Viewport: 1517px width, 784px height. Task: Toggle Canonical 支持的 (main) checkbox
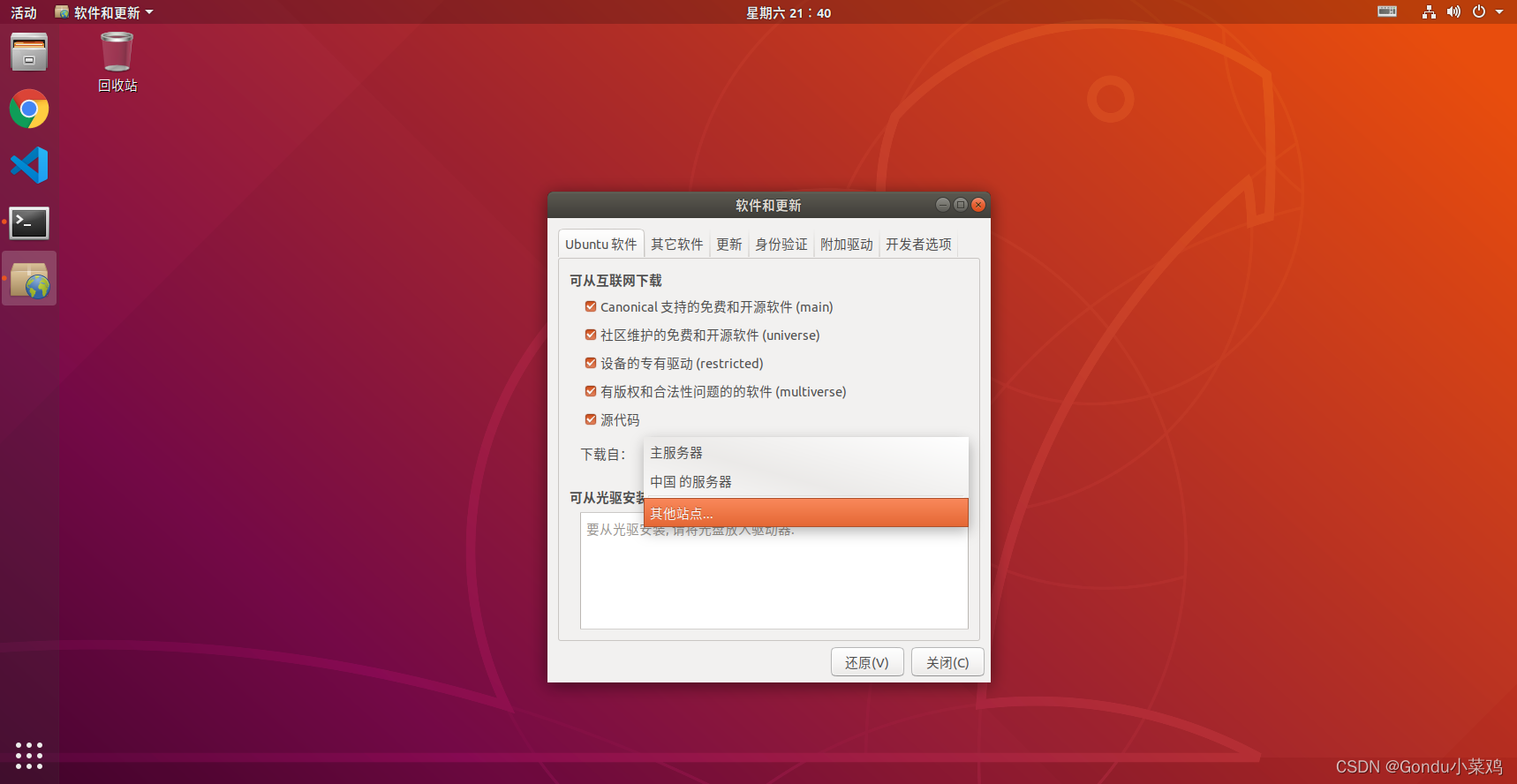[x=591, y=307]
